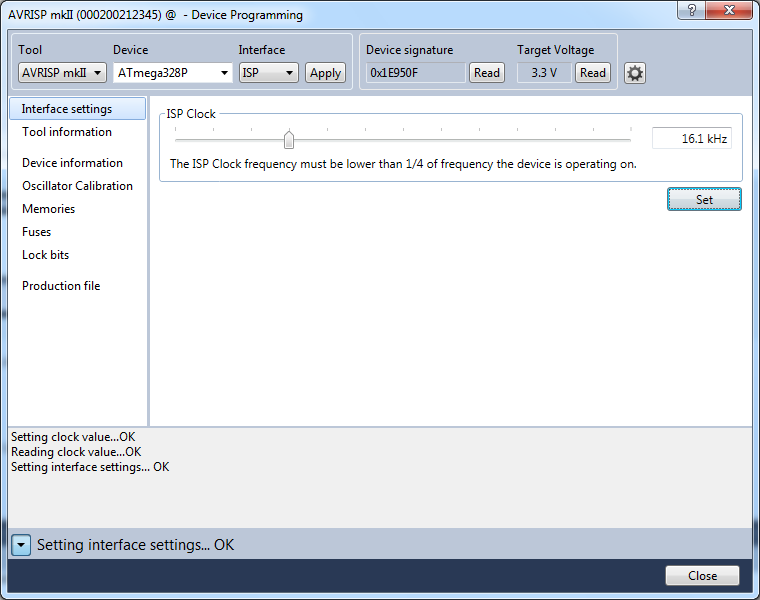
Task: Select Lock bits in sidebar
Action: tap(46, 255)
